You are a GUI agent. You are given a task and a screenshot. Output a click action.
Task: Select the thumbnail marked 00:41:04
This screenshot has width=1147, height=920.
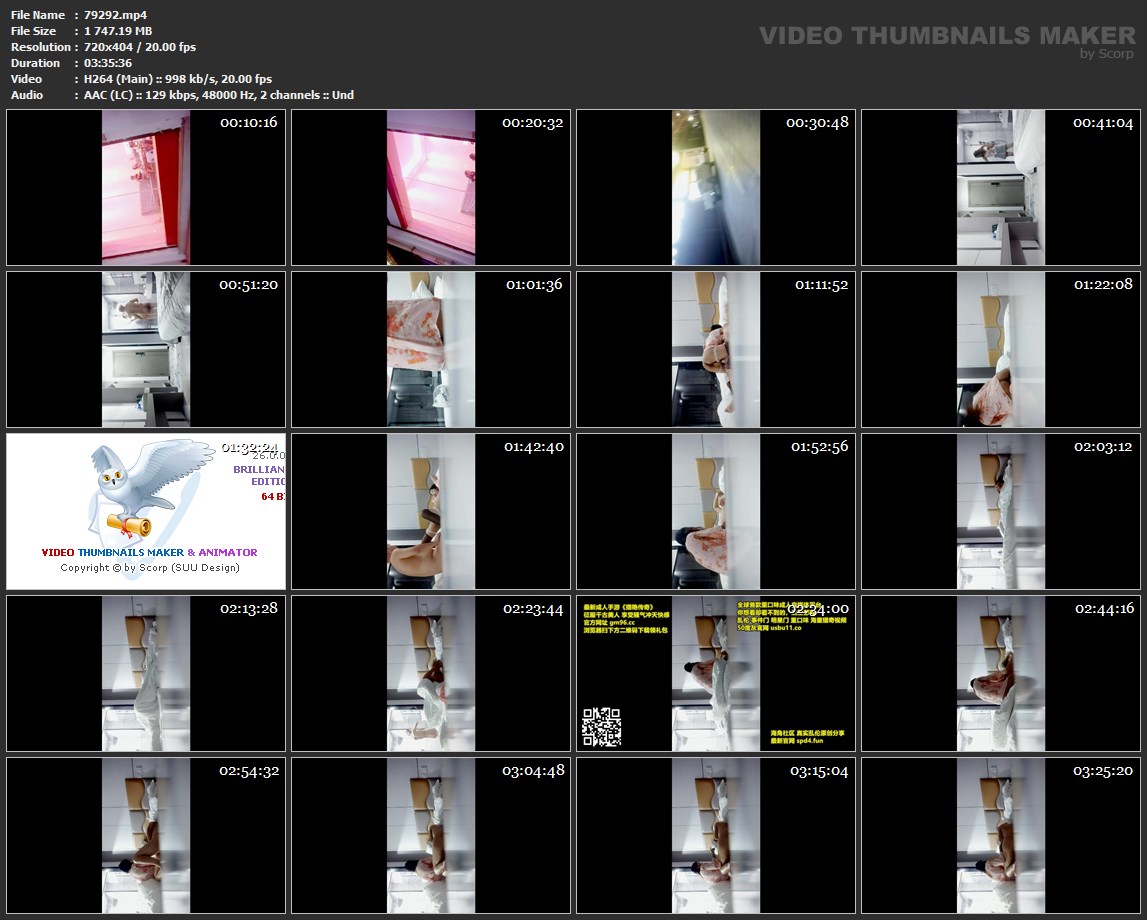coord(1001,187)
